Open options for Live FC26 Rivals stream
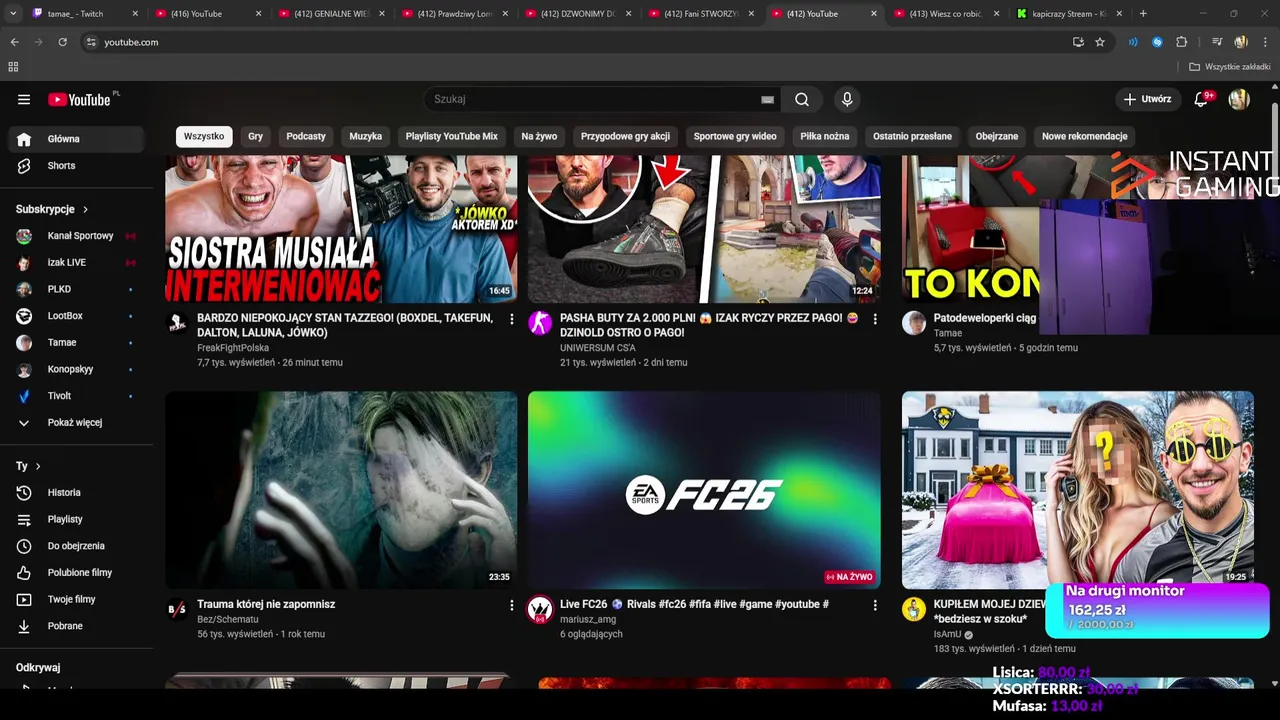 875,605
